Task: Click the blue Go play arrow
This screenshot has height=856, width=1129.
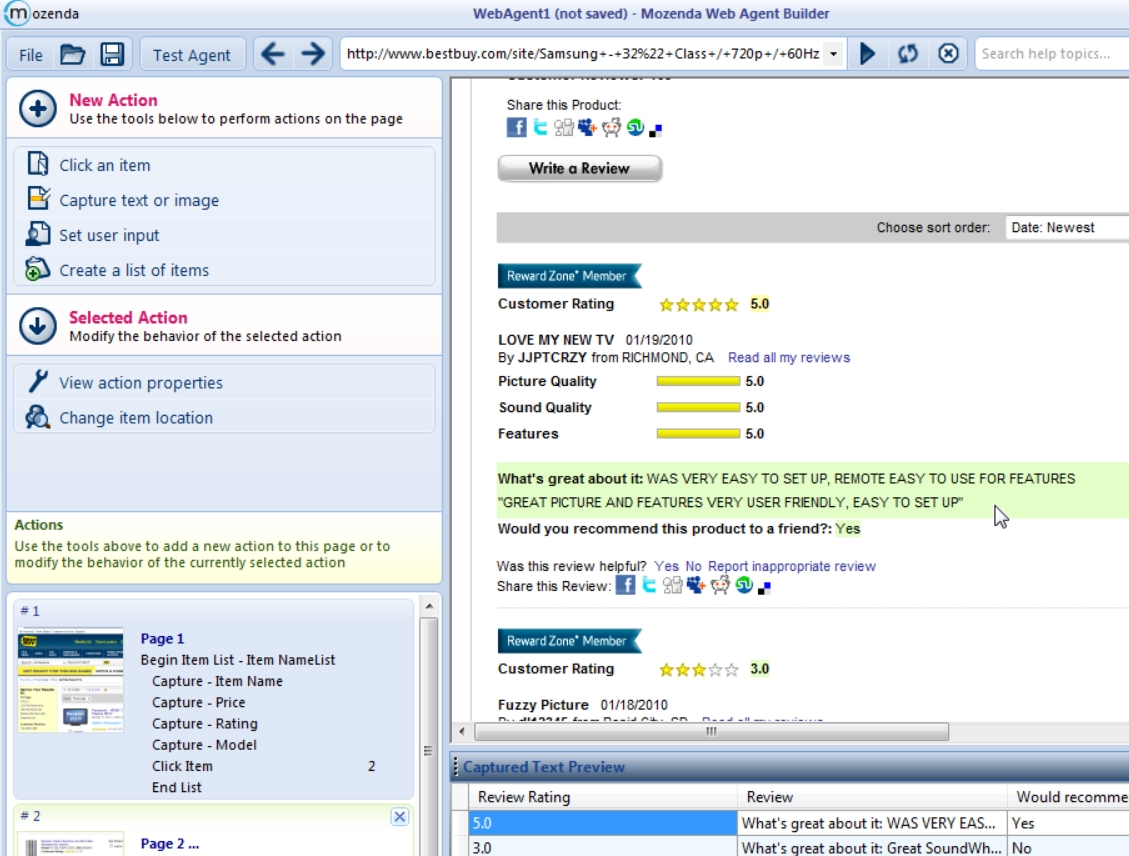Action: pyautogui.click(x=868, y=54)
